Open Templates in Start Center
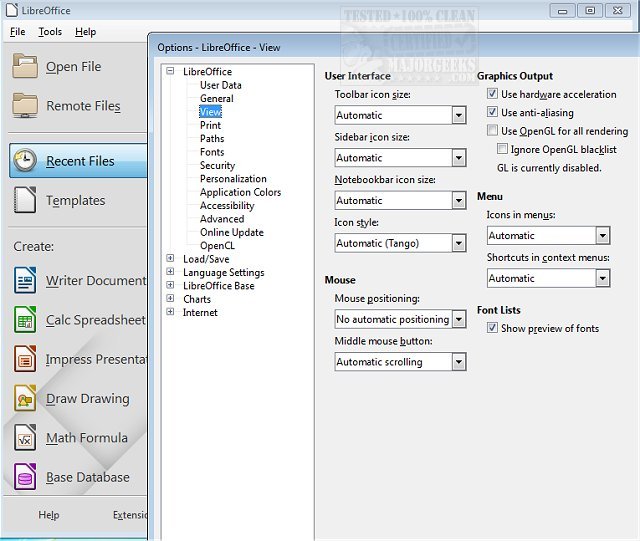The image size is (640, 541). point(76,200)
